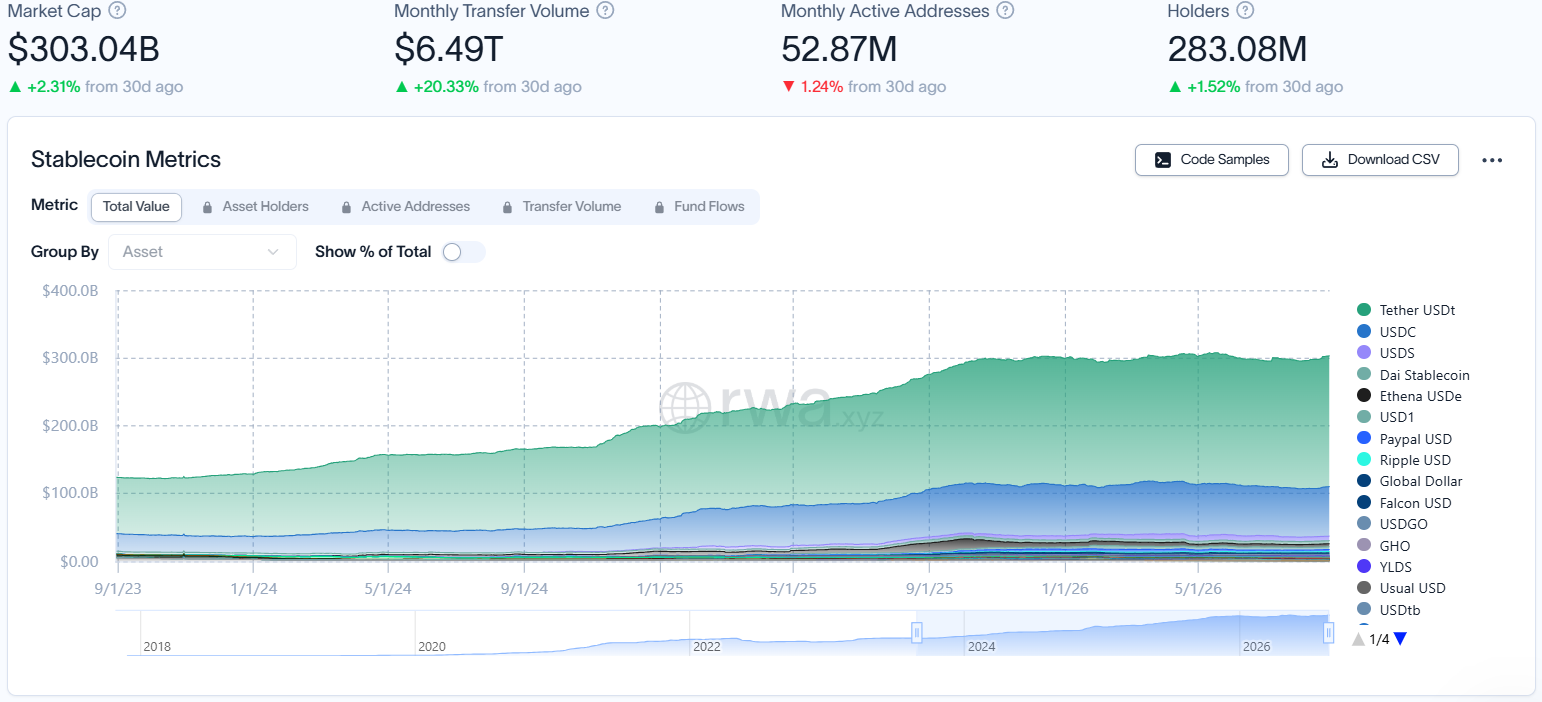Click the Holders info question icon
This screenshot has width=1542, height=702.
[1245, 11]
